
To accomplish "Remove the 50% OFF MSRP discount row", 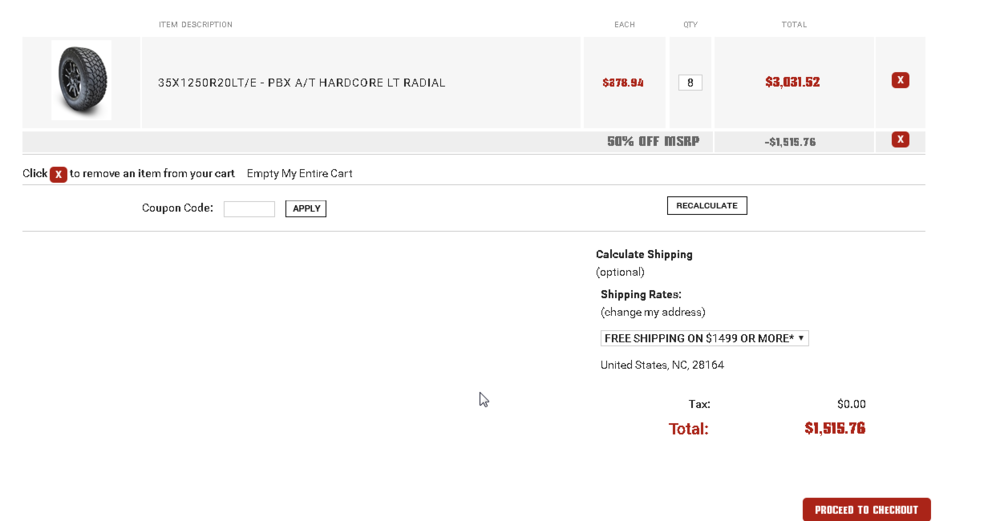I will coord(900,140).
